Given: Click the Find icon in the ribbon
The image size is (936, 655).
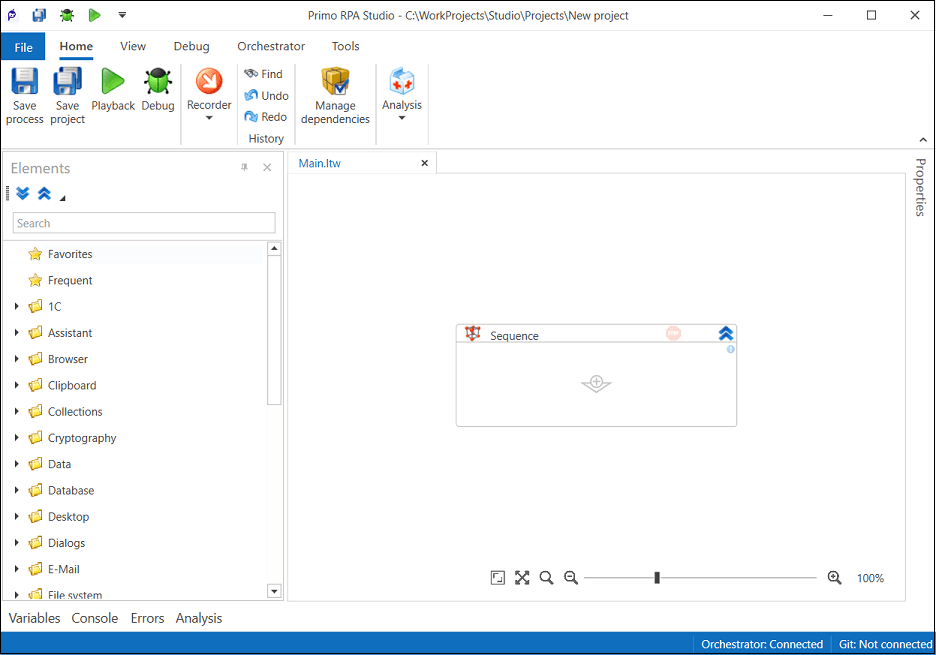Looking at the screenshot, I should coord(252,74).
